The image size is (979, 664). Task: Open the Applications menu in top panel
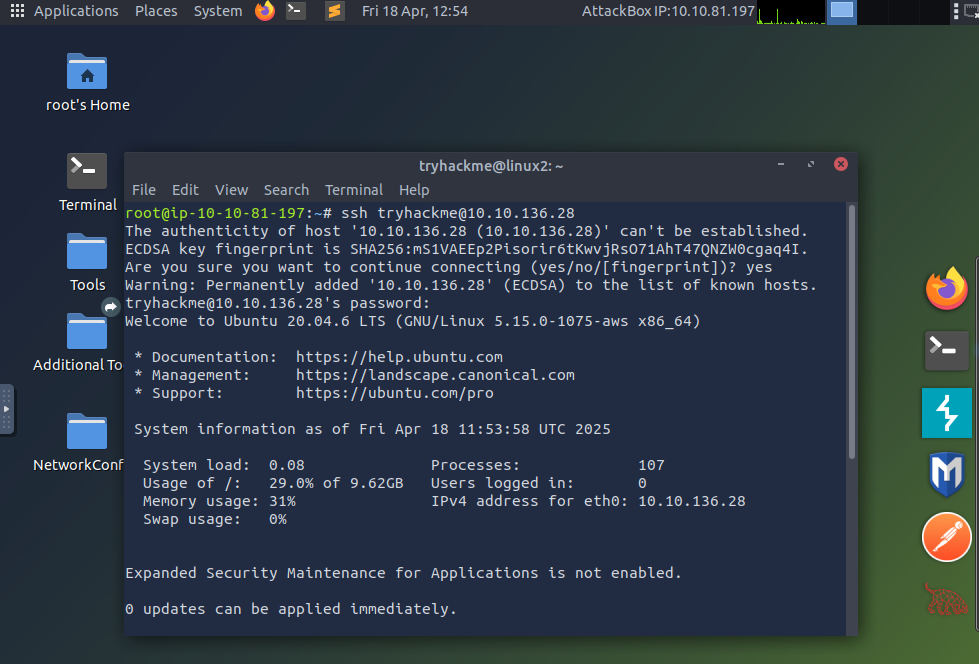coord(76,11)
